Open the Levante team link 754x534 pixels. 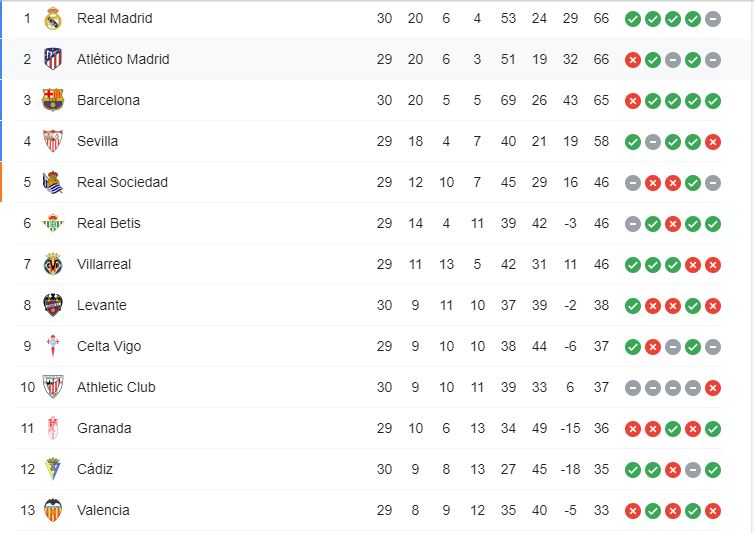tap(101, 305)
